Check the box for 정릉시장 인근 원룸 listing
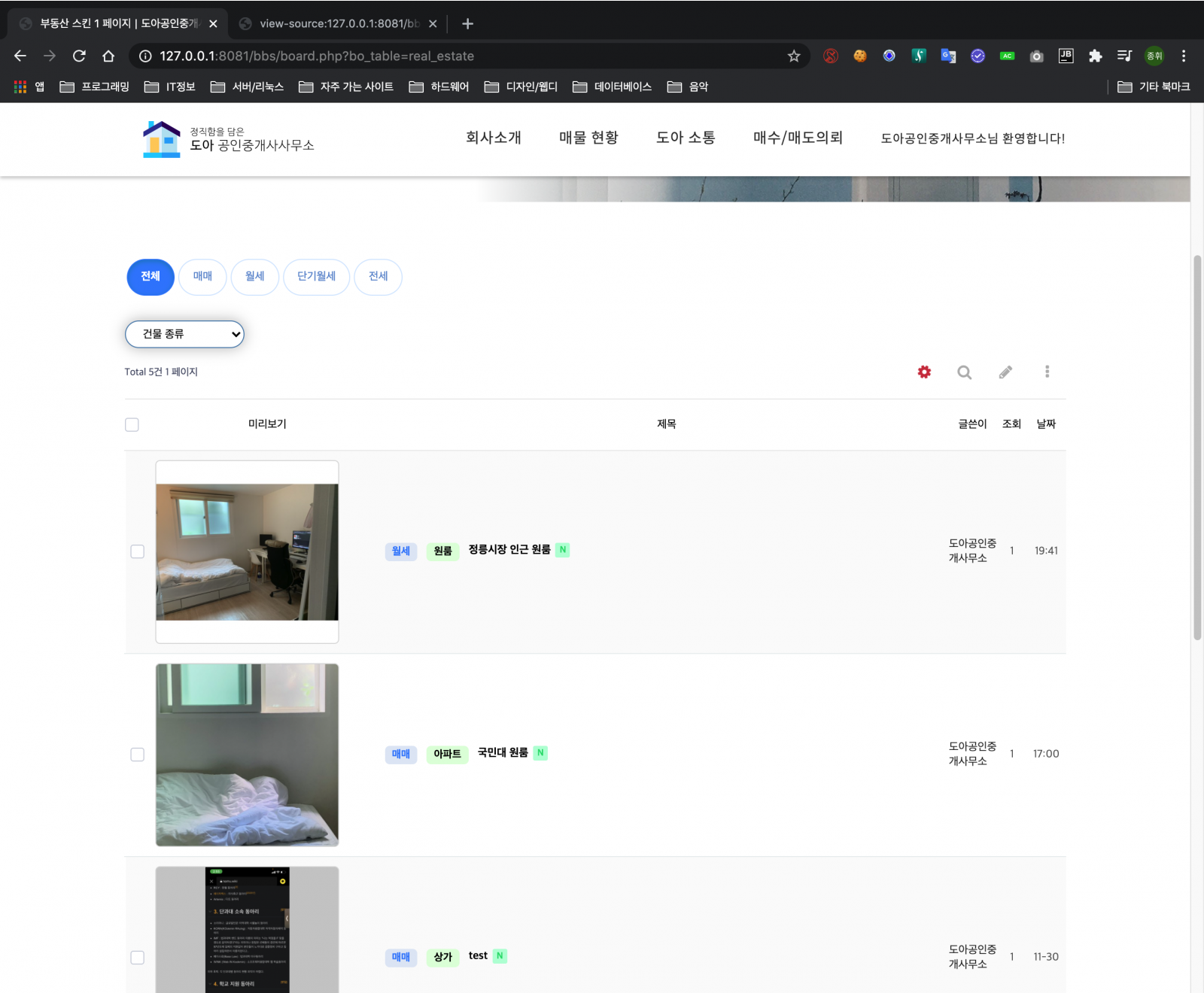 pyautogui.click(x=137, y=551)
